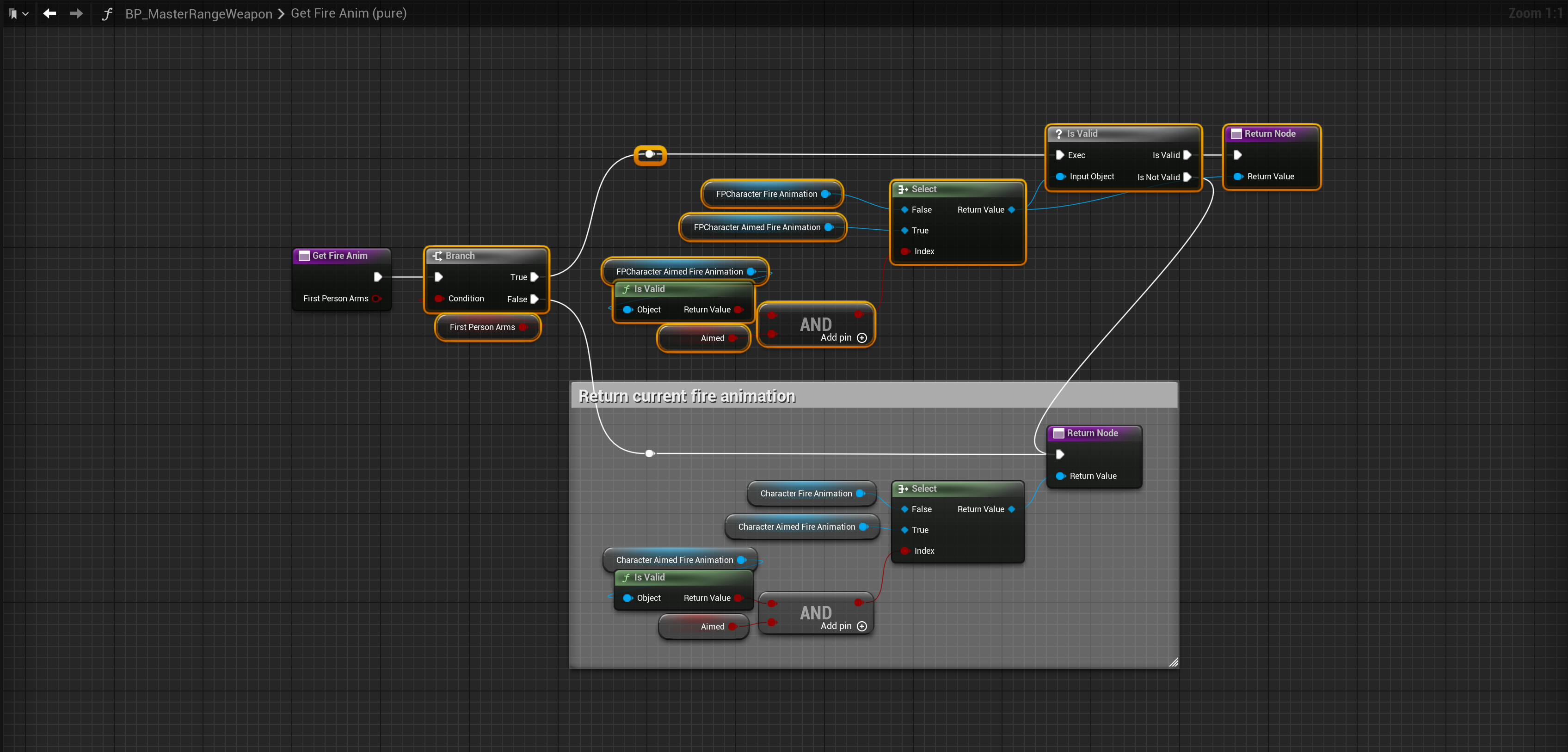Click BP_MasterRangeWeapon breadcrumb
1568x752 pixels.
coord(198,13)
